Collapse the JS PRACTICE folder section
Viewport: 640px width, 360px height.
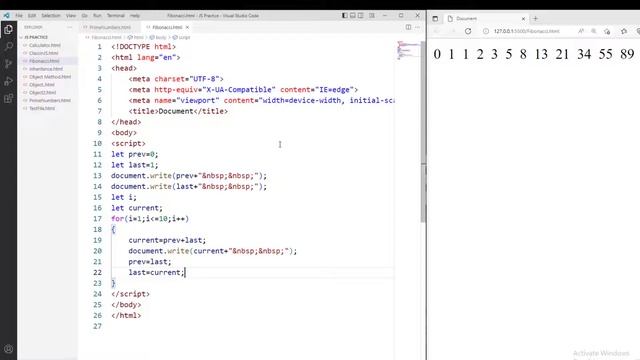36,37
